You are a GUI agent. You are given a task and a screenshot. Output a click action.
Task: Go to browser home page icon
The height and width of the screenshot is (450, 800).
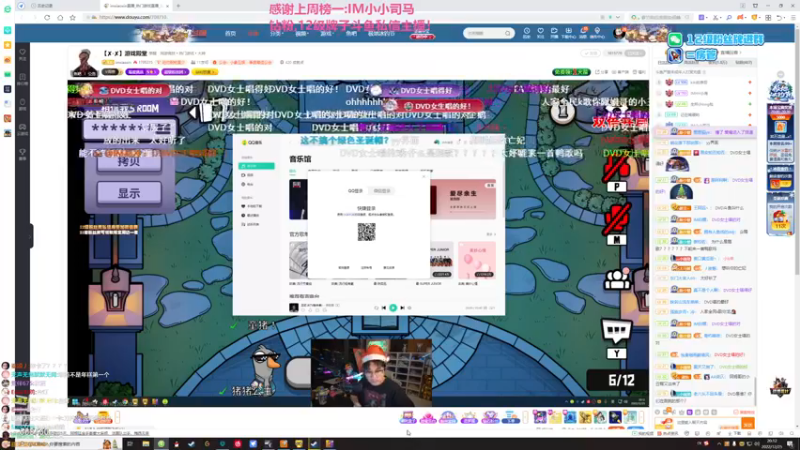[x=60, y=17]
